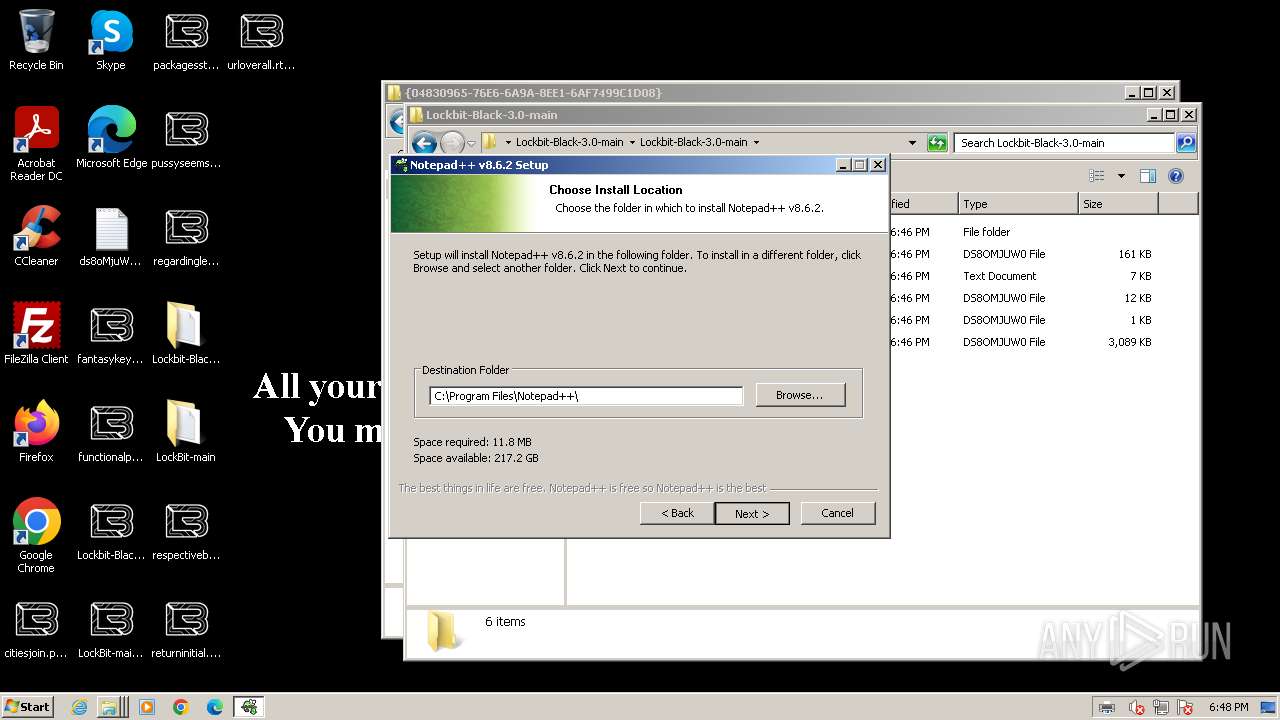Viewport: 1280px width, 720px height.
Task: Click the Destination Folder path field
Action: (586, 396)
